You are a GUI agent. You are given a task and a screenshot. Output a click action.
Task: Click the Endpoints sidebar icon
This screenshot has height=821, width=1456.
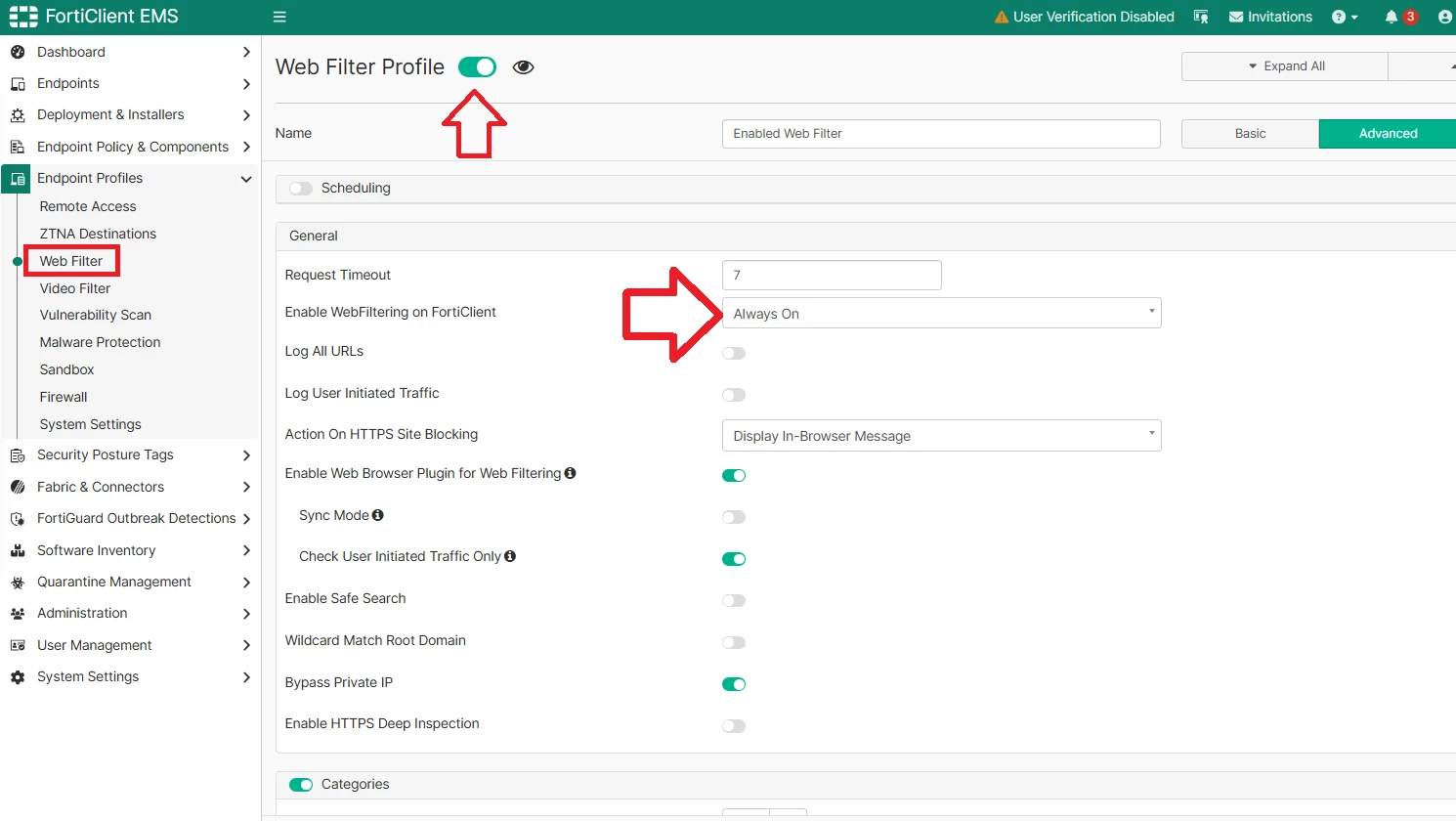click(x=18, y=83)
